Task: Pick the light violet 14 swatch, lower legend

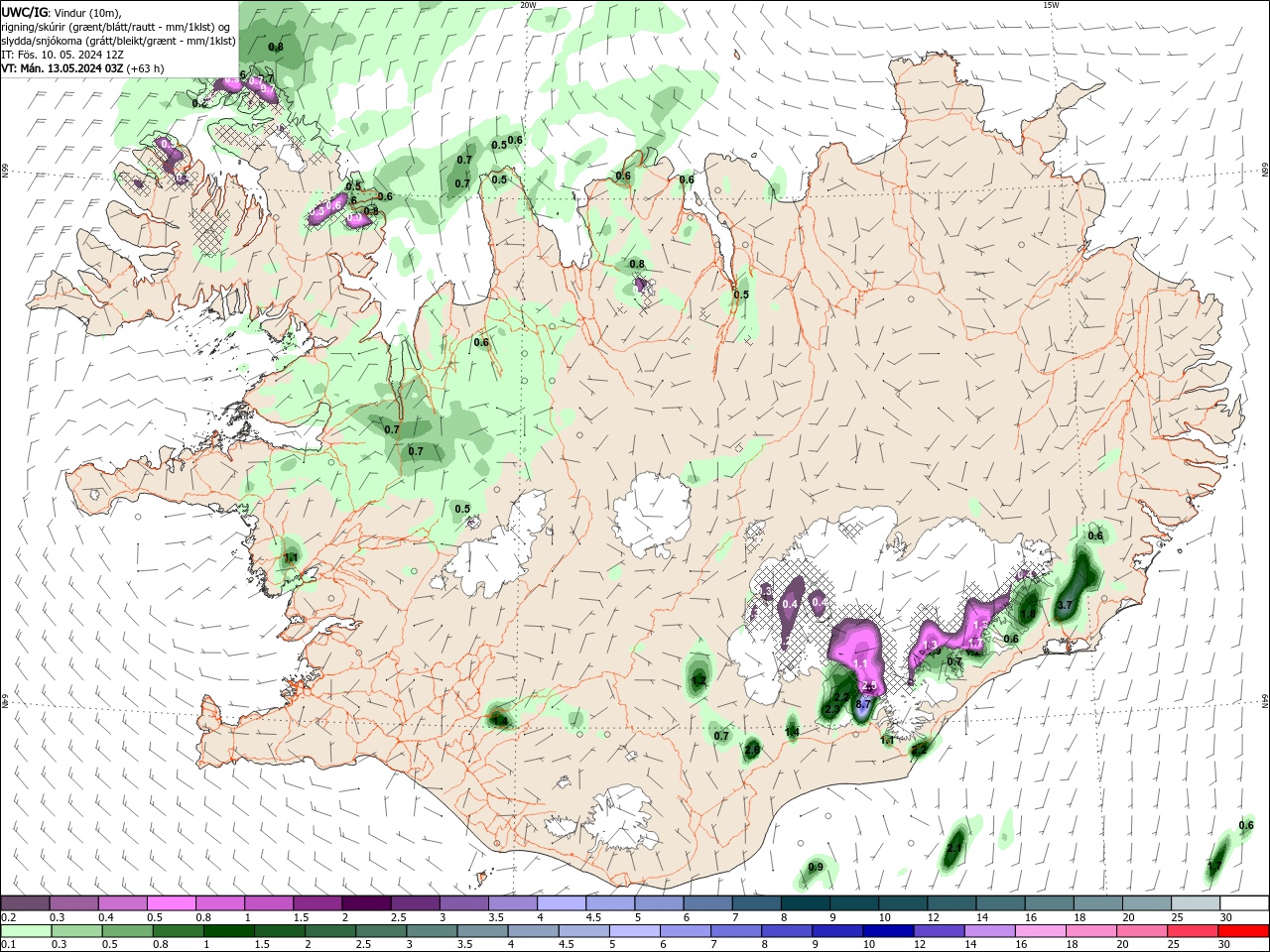Action: (988, 931)
